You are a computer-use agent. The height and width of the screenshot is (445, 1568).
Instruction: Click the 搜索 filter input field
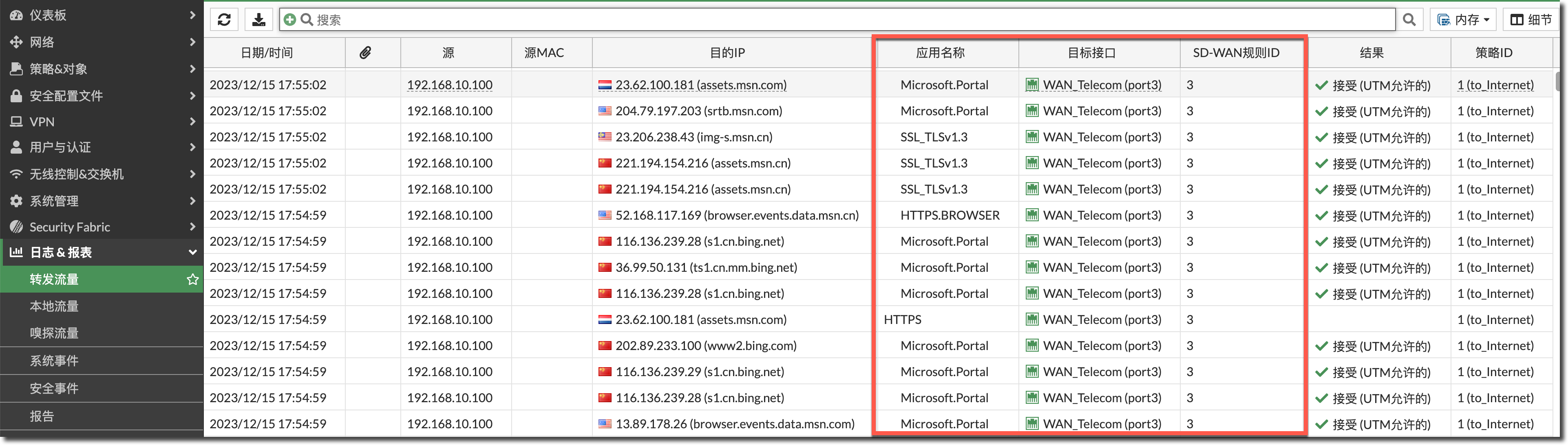[x=852, y=20]
